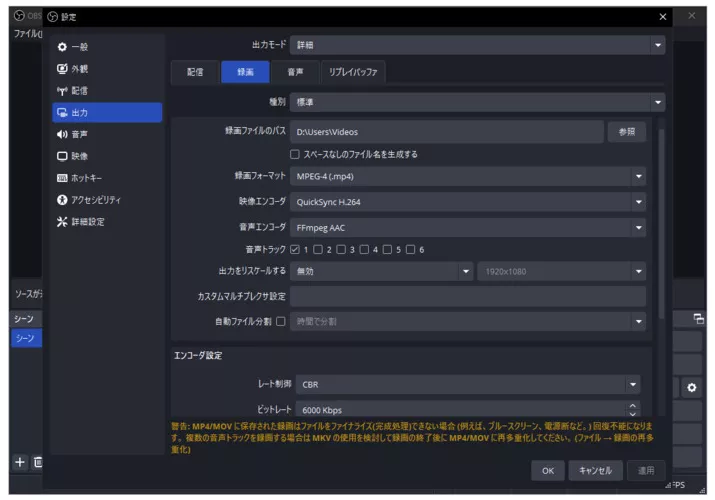Enable audio track 2 checkbox
The image size is (715, 500).
318,249
